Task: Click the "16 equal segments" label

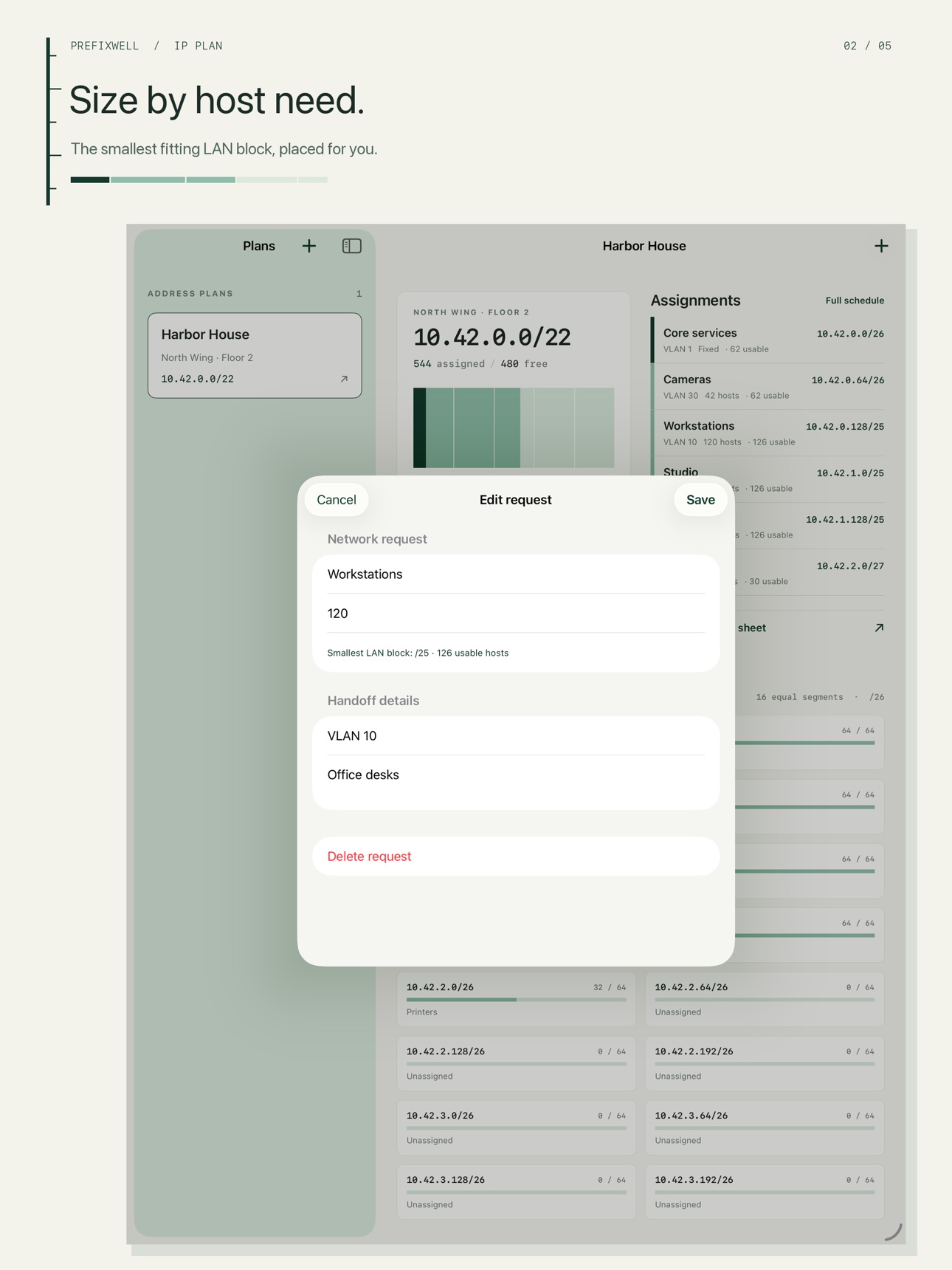Action: (x=799, y=697)
